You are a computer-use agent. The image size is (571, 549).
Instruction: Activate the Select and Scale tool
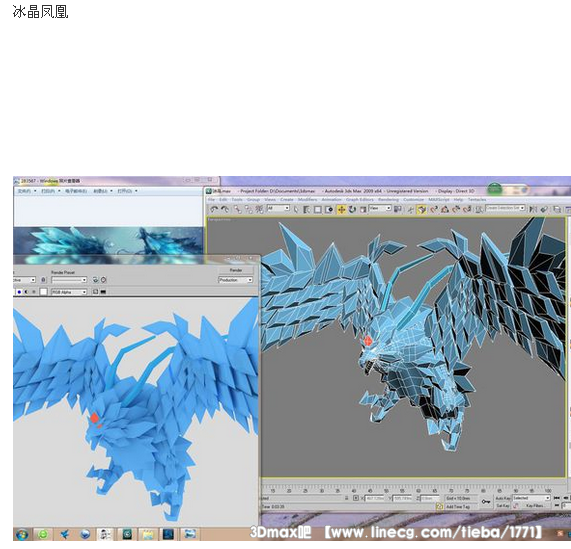click(363, 209)
